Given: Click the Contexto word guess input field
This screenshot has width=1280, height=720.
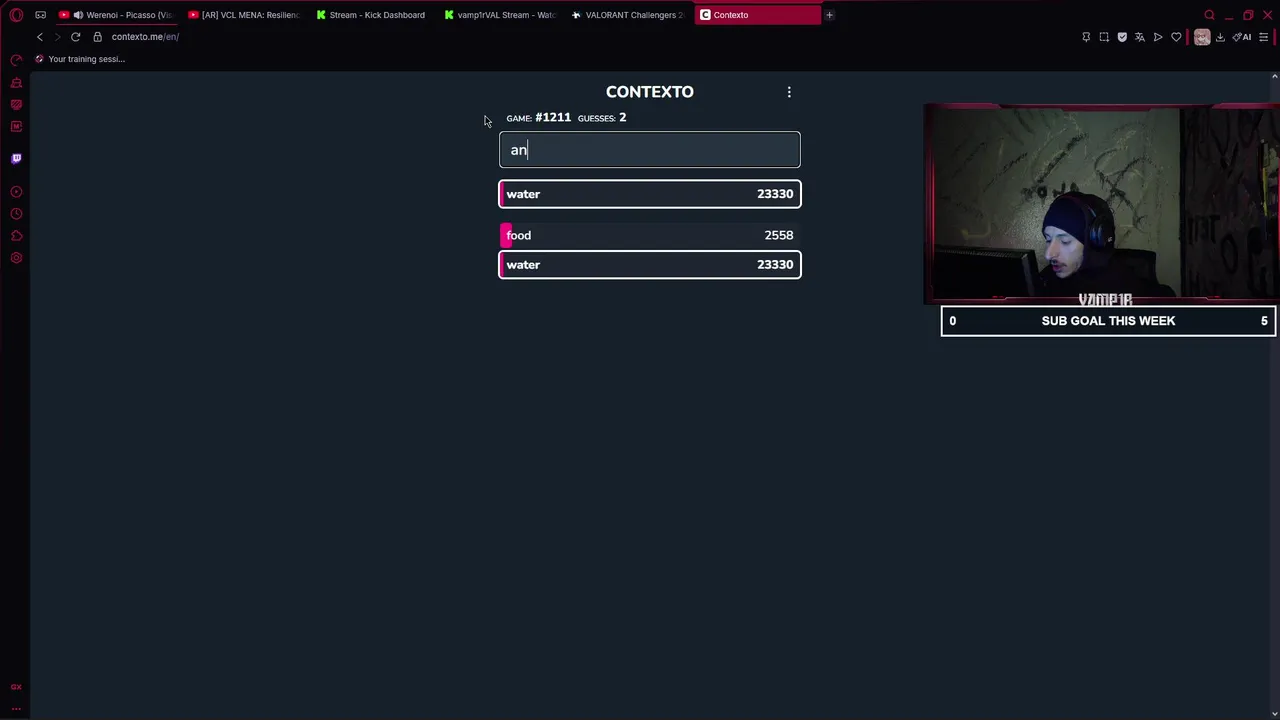Looking at the screenshot, I should (x=650, y=150).
